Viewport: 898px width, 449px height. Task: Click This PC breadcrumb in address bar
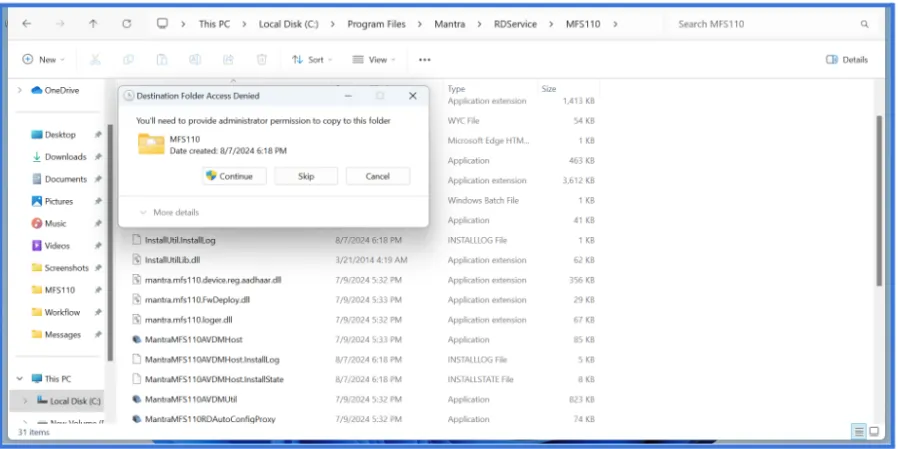pyautogui.click(x=214, y=24)
